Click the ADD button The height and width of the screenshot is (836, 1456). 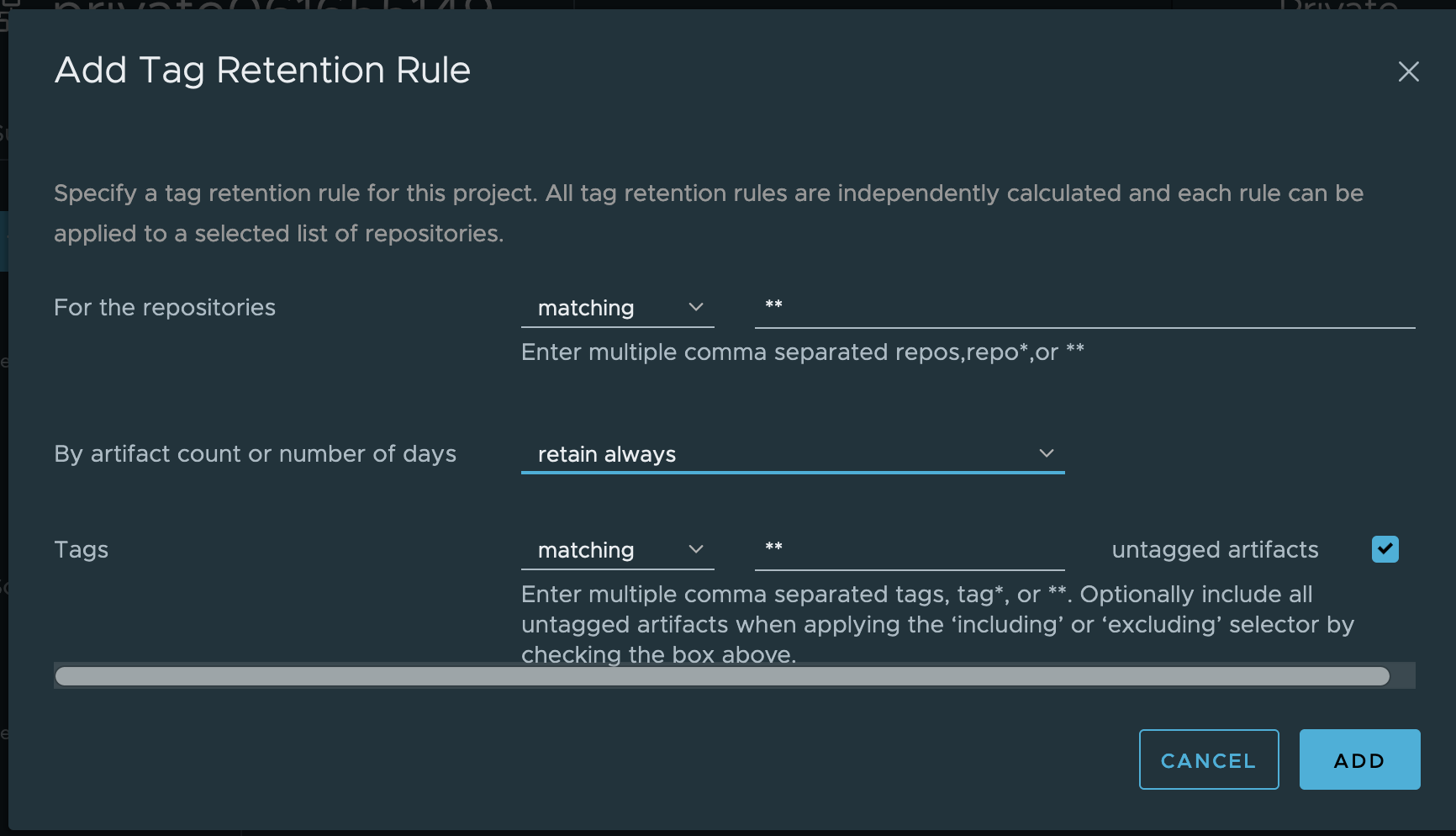1358,759
